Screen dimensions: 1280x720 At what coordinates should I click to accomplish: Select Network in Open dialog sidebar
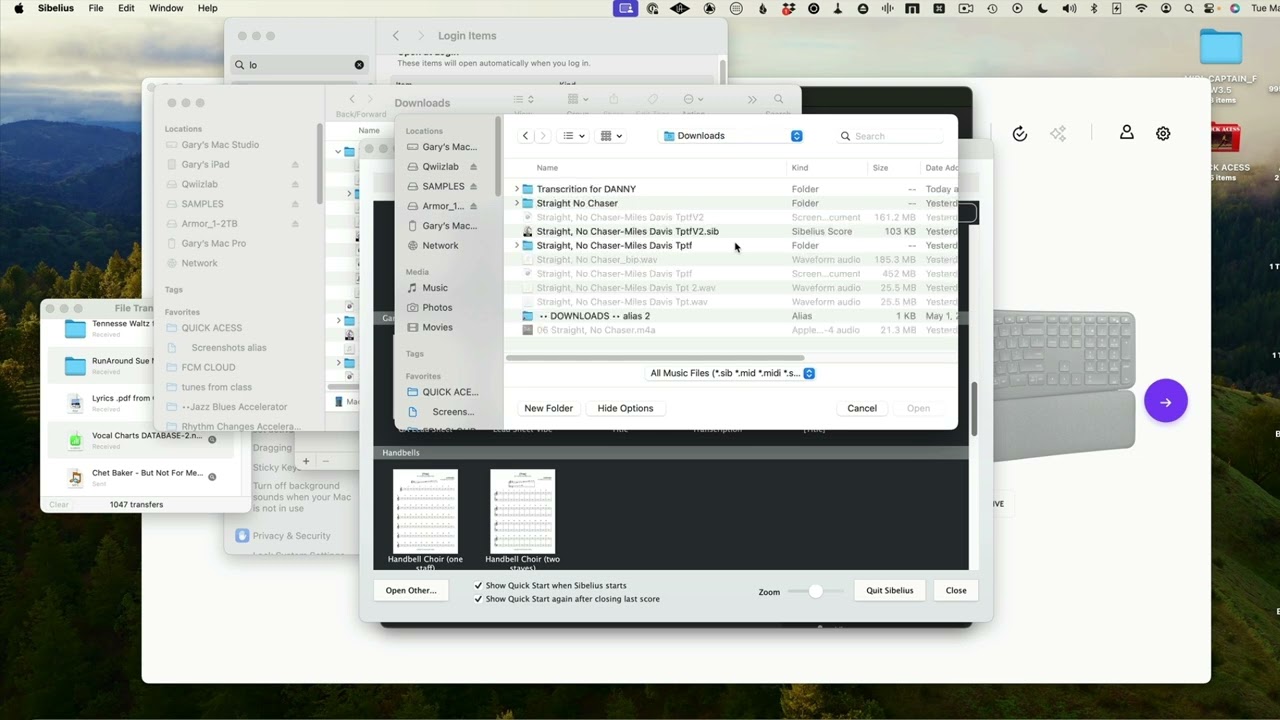pyautogui.click(x=440, y=245)
